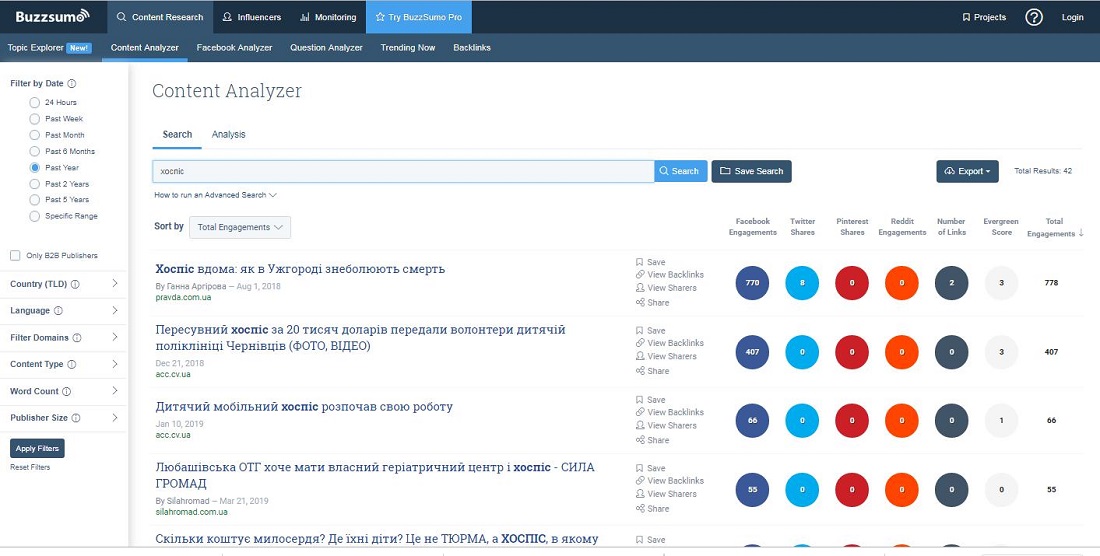Screen dimensions: 1100x556
Task: Expand How to run an Advanced Search
Action: click(215, 195)
